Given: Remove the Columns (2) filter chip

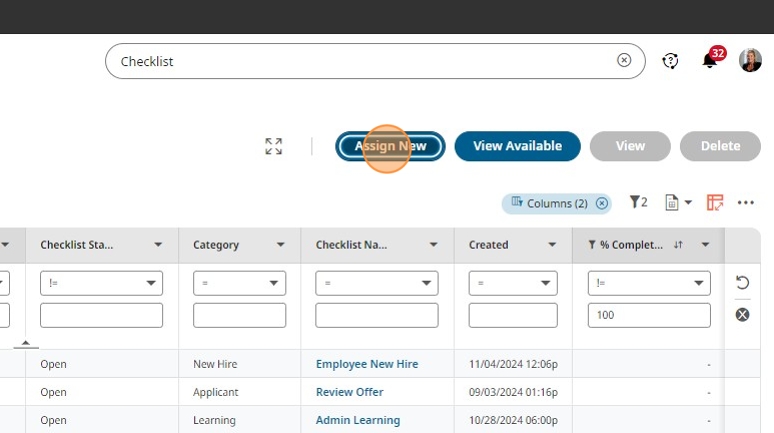Looking at the screenshot, I should click(x=602, y=203).
